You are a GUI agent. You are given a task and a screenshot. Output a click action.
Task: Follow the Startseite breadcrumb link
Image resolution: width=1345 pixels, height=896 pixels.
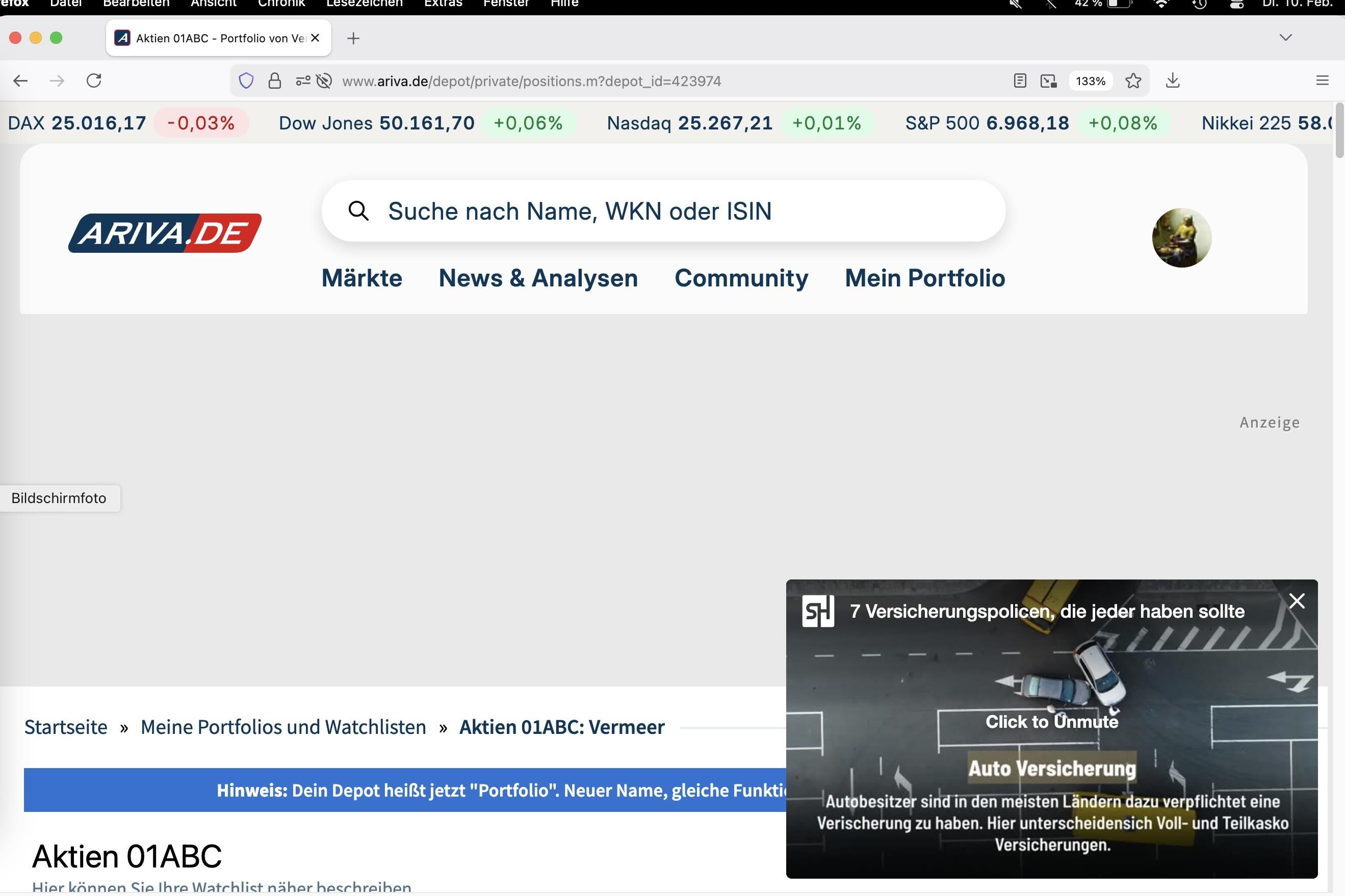[66, 727]
